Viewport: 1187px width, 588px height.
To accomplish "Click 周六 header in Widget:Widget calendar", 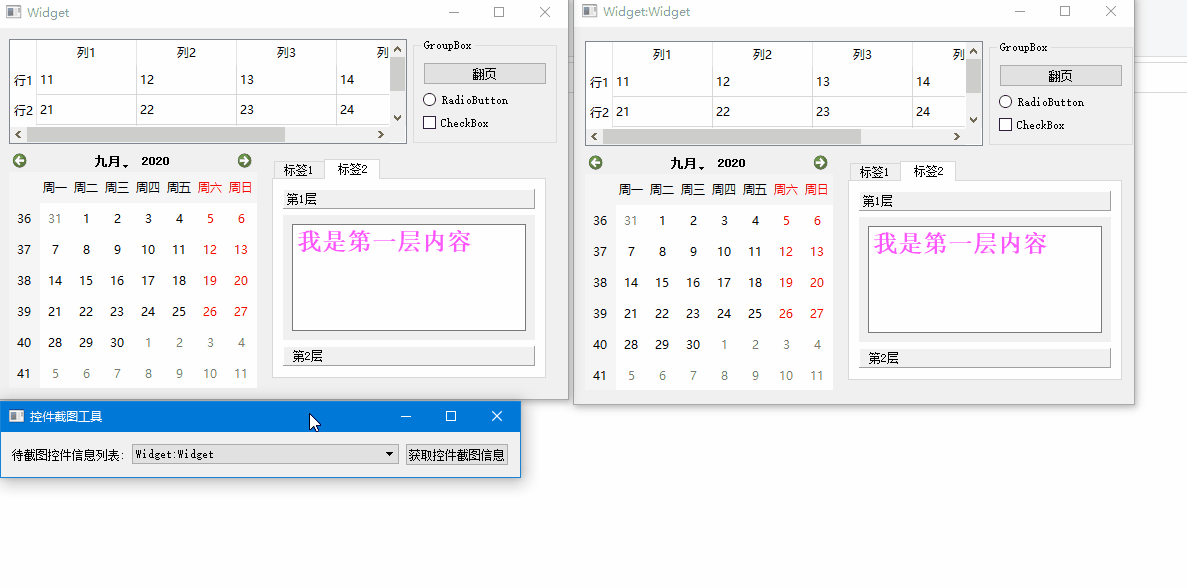I will 786,190.
